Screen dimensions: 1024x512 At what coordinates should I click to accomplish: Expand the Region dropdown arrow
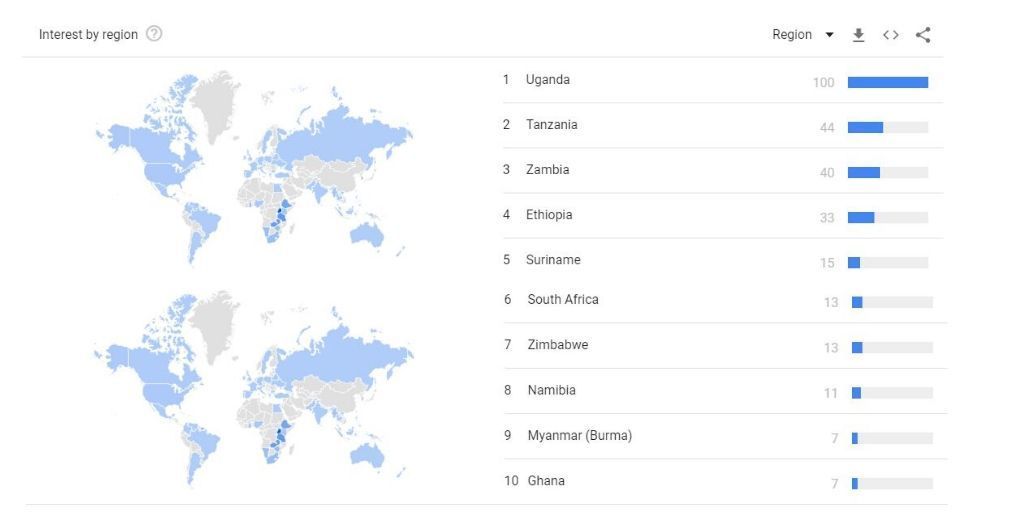point(829,35)
